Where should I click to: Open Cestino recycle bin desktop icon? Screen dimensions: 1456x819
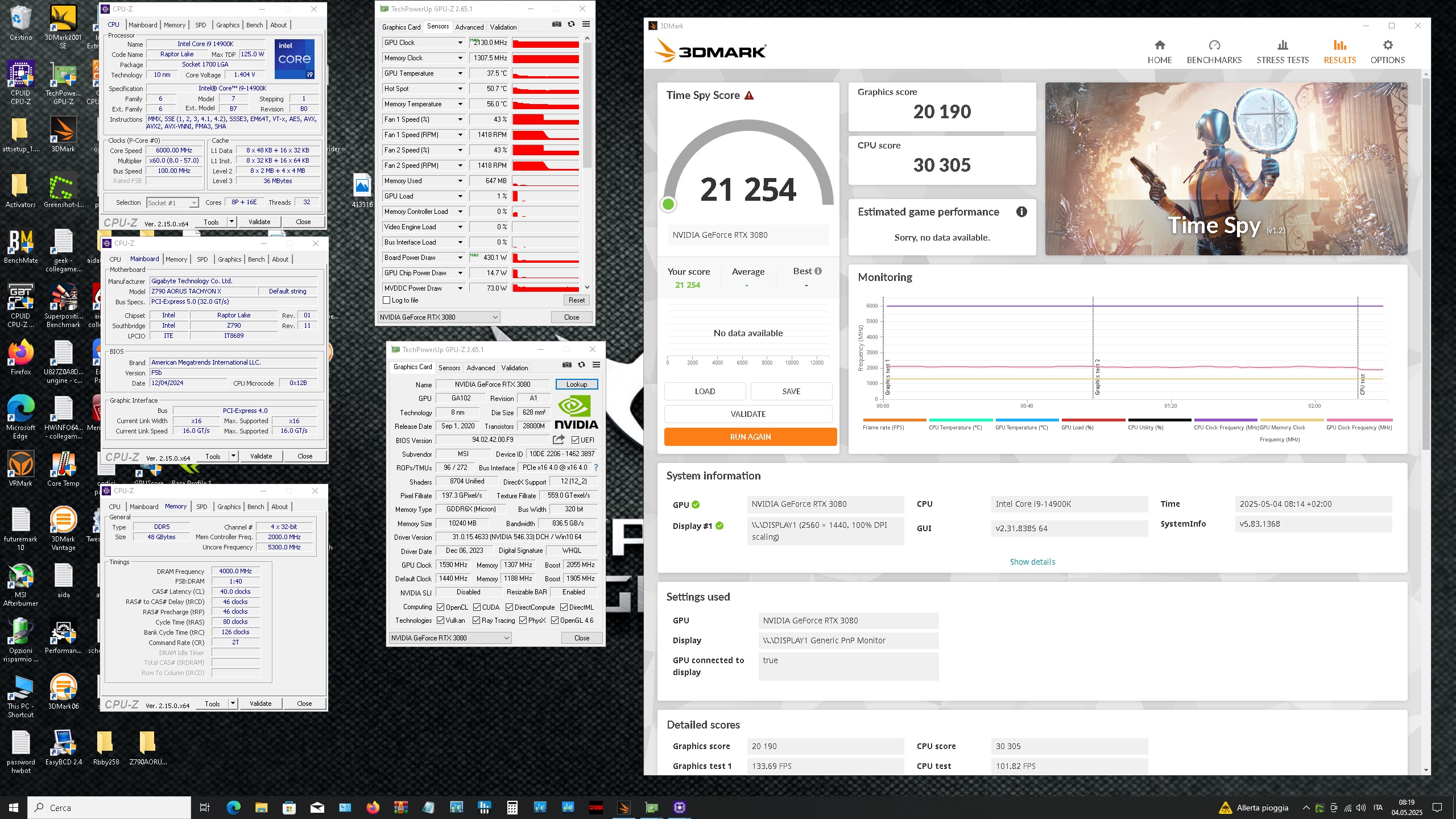pyautogui.click(x=20, y=24)
